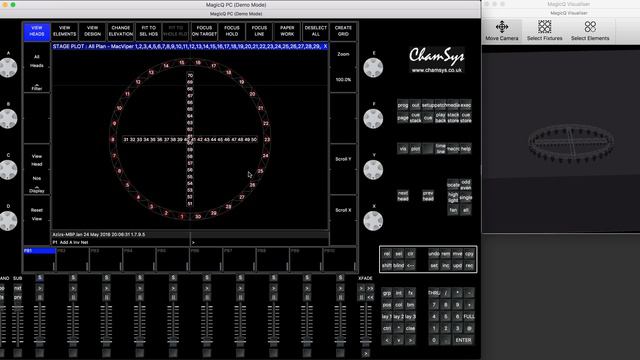
Task: Click encoder wheel E next to Zoom
Action: [x=373, y=67]
